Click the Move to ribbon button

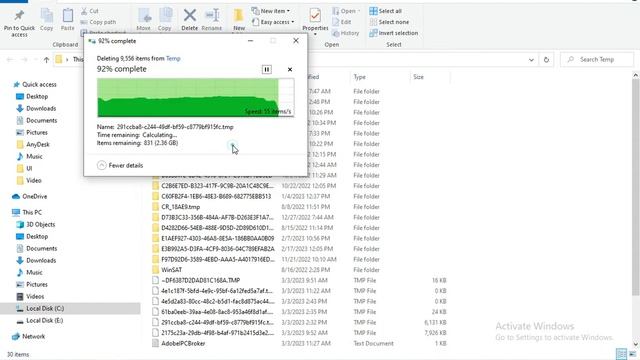pyautogui.click(x=144, y=20)
